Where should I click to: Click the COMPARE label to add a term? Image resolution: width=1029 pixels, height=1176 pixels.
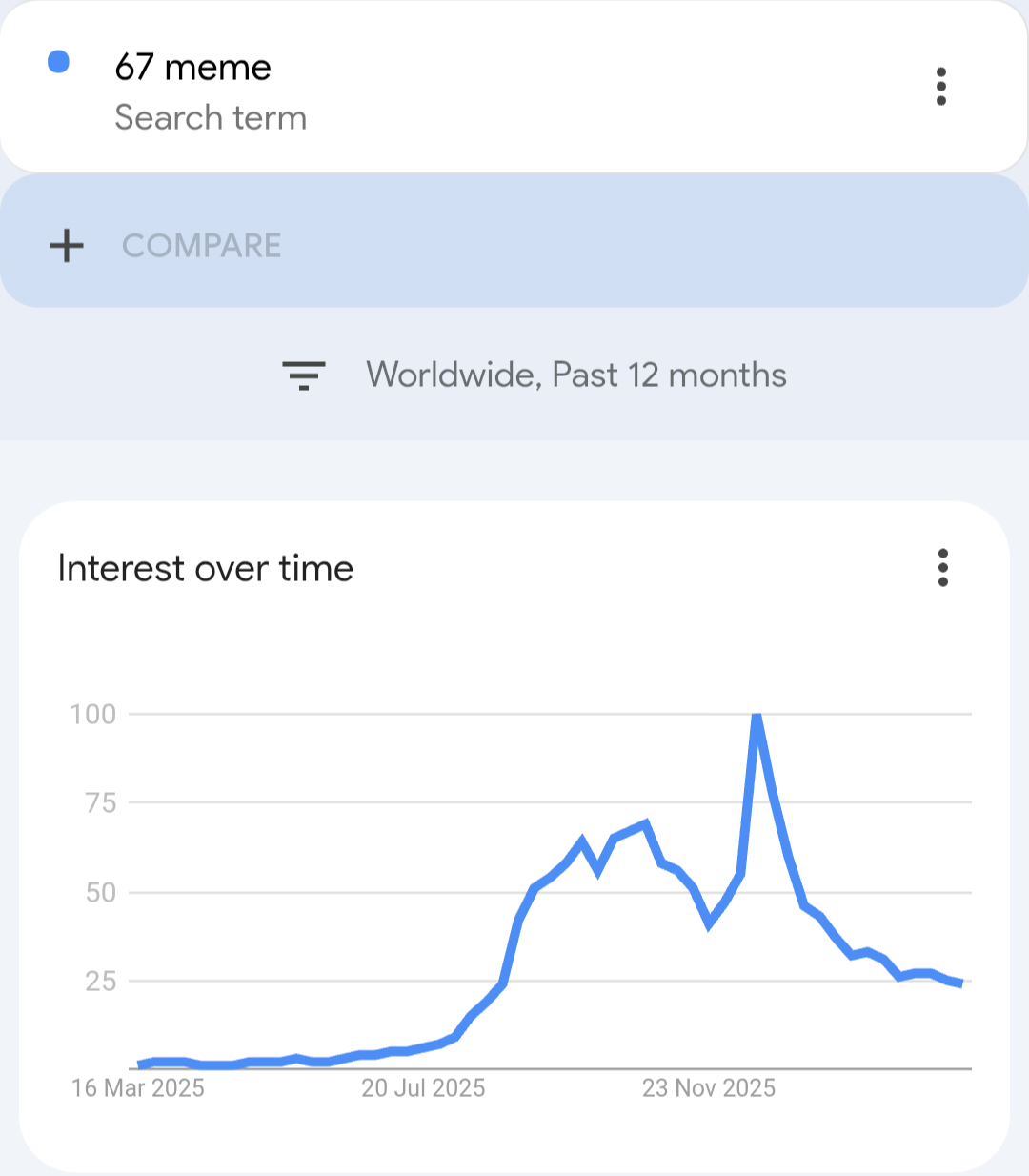point(202,246)
